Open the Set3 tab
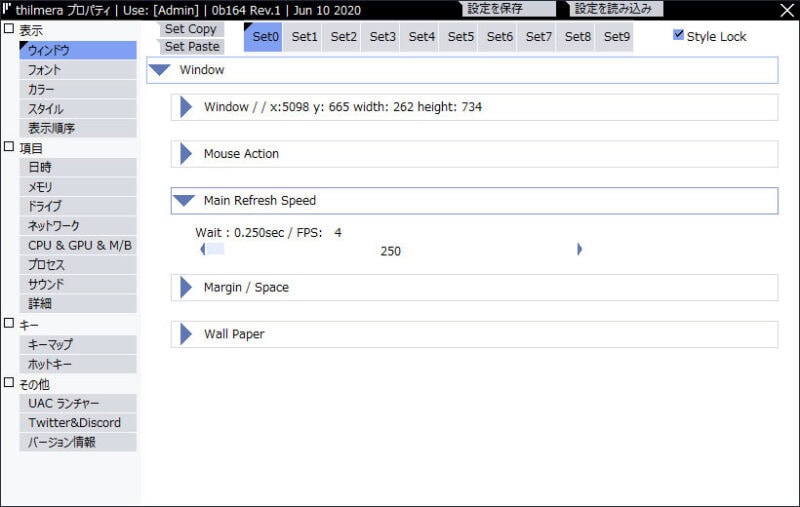Image resolution: width=800 pixels, height=507 pixels. tap(381, 37)
